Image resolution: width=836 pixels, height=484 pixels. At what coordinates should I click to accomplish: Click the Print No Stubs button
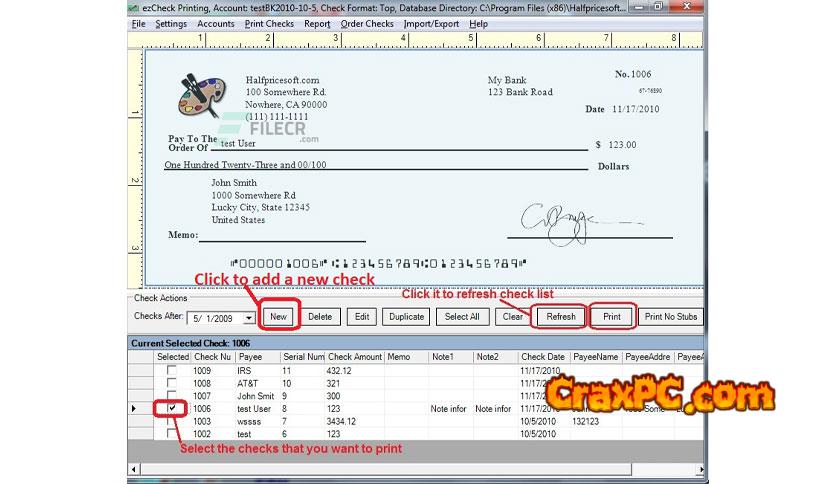671,317
